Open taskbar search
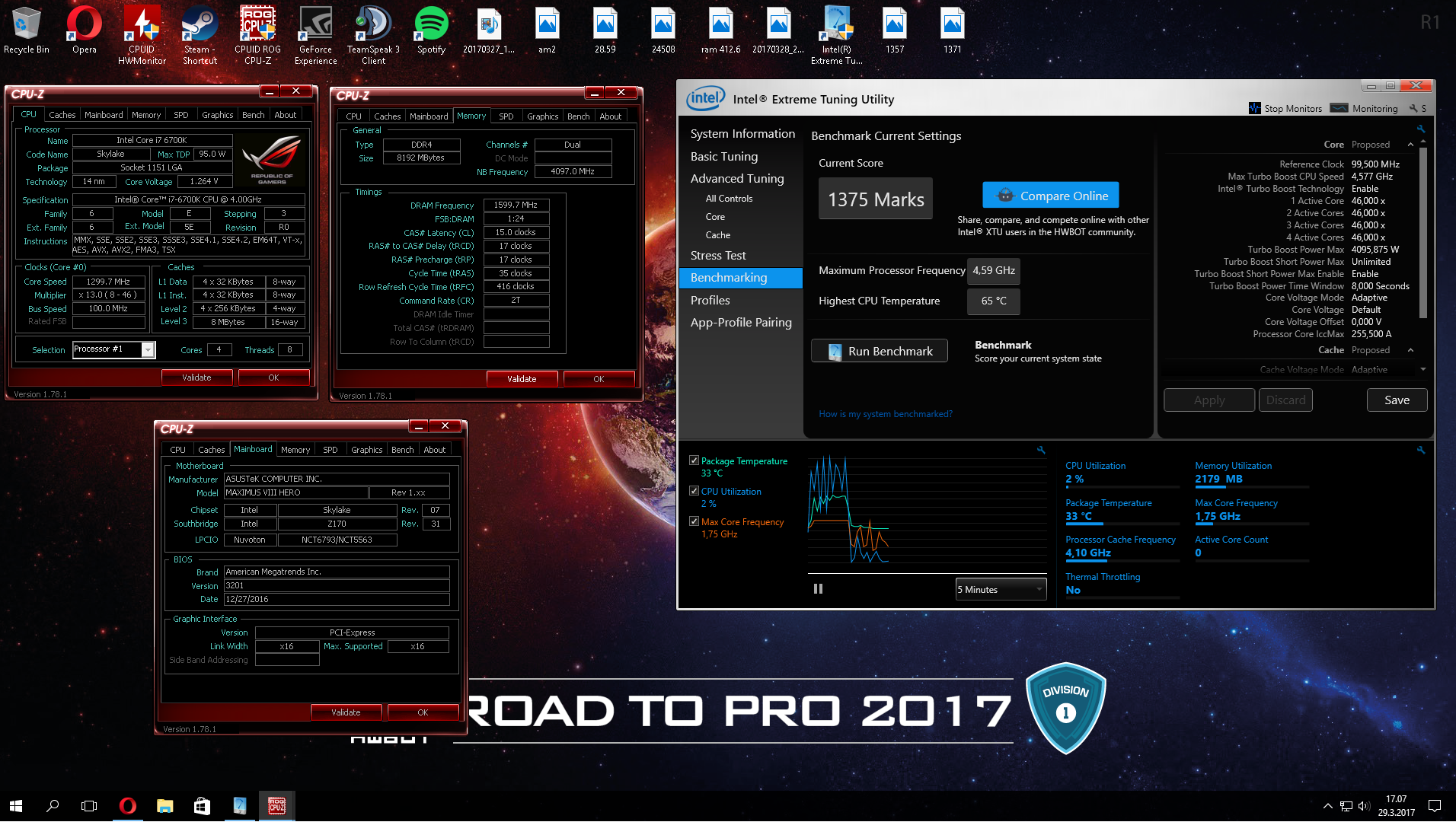 click(53, 805)
